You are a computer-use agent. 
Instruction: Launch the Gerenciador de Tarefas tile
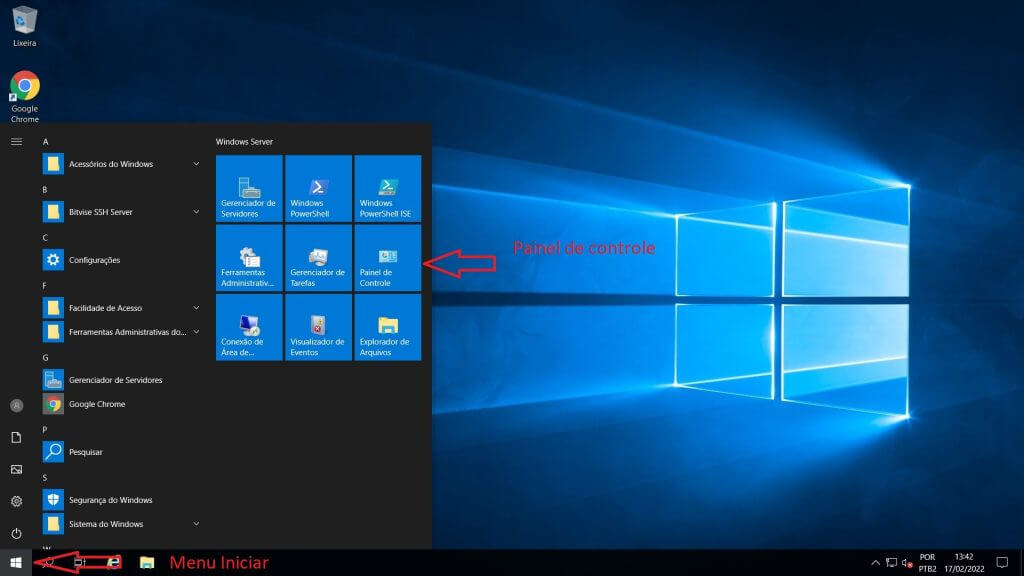click(x=318, y=258)
